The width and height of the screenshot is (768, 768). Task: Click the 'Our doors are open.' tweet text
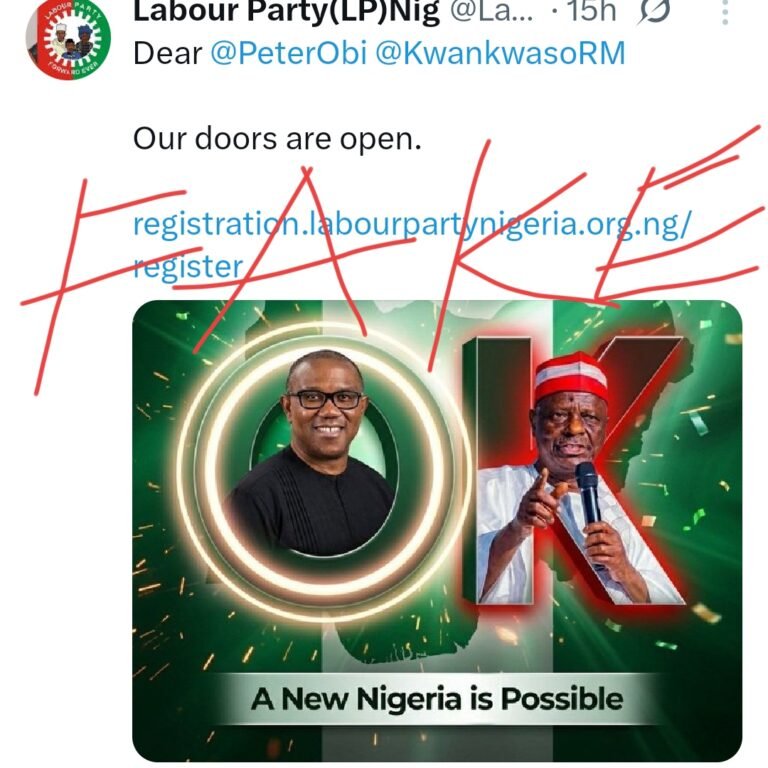point(277,139)
